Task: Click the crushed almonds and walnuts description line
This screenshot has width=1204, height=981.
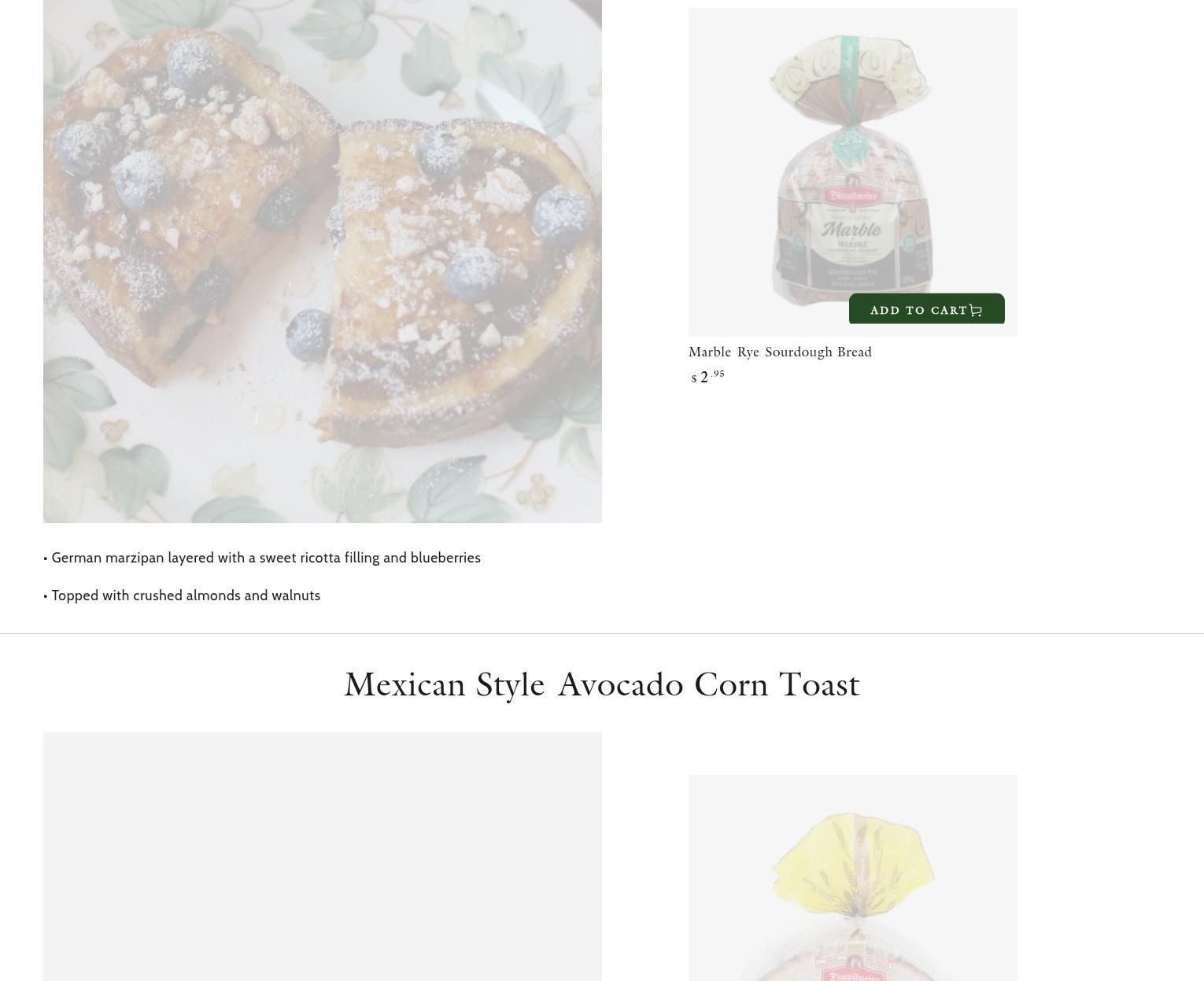Action: pos(182,596)
